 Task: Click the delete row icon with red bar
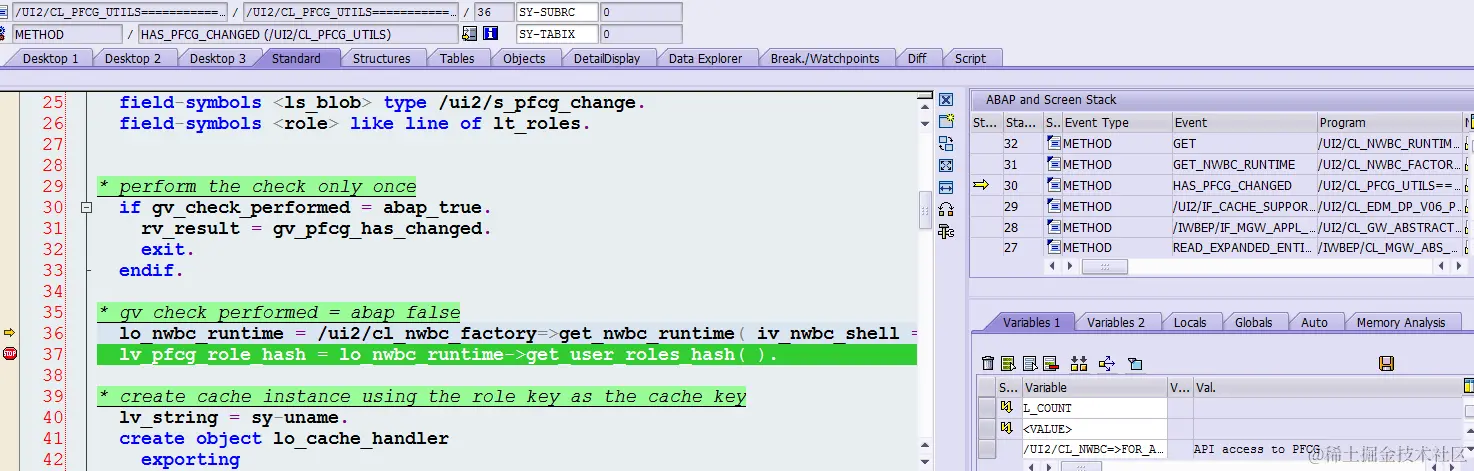coord(1050,363)
